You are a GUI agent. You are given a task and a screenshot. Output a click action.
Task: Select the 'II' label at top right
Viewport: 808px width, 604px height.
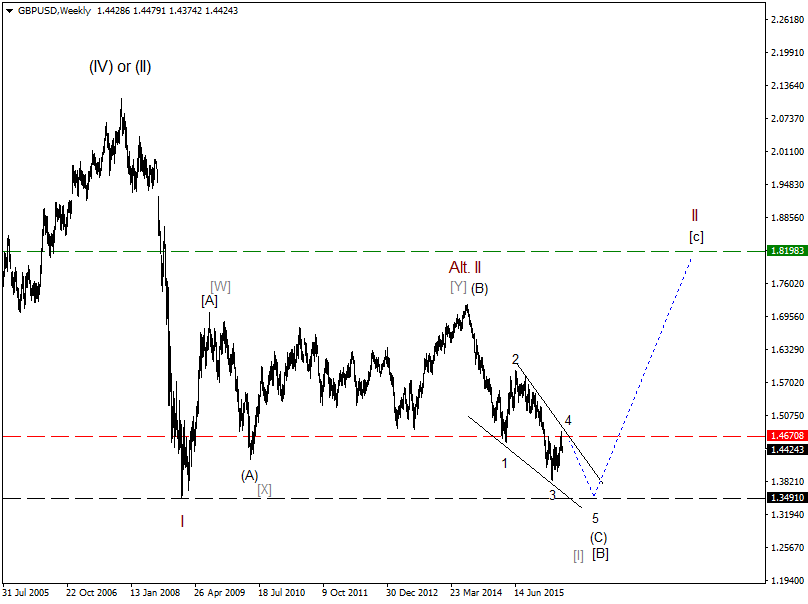[695, 214]
